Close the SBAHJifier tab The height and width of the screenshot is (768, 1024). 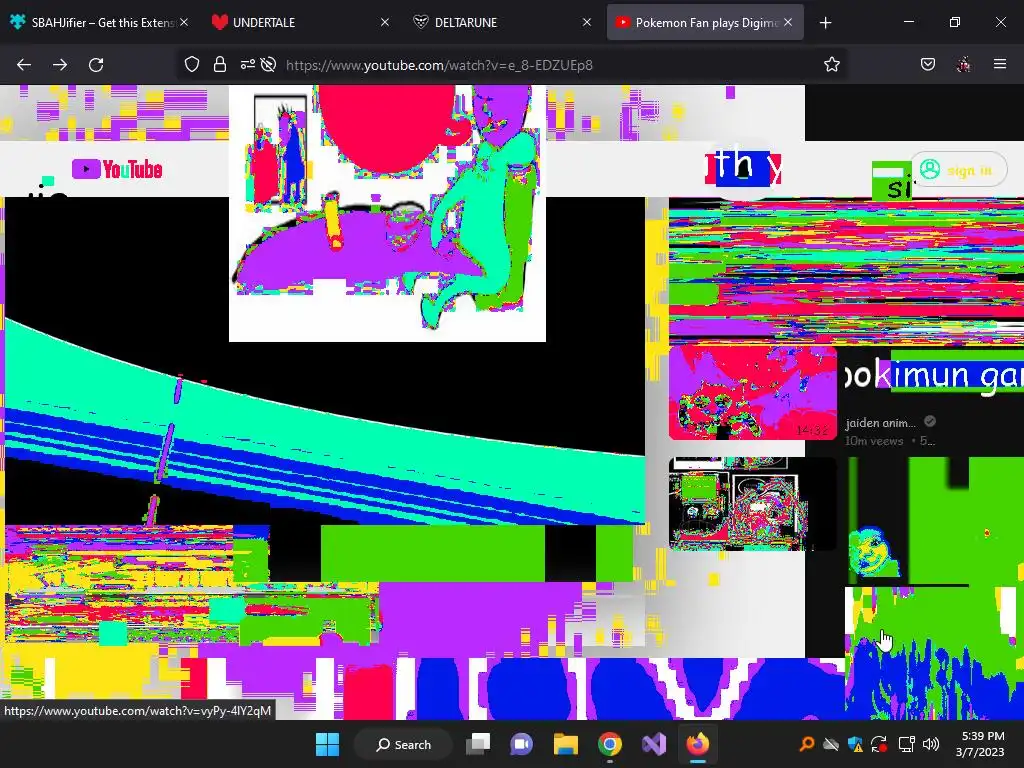[x=184, y=23]
